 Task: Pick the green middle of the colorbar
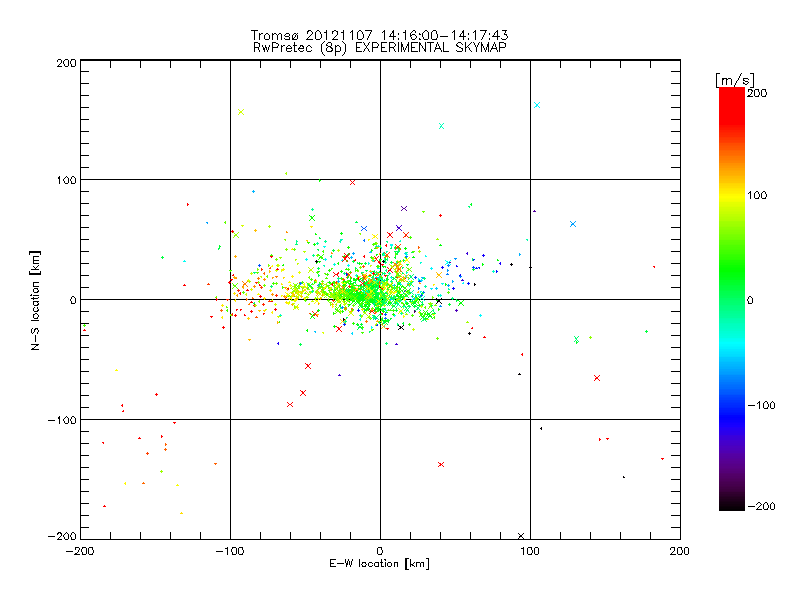pos(731,299)
